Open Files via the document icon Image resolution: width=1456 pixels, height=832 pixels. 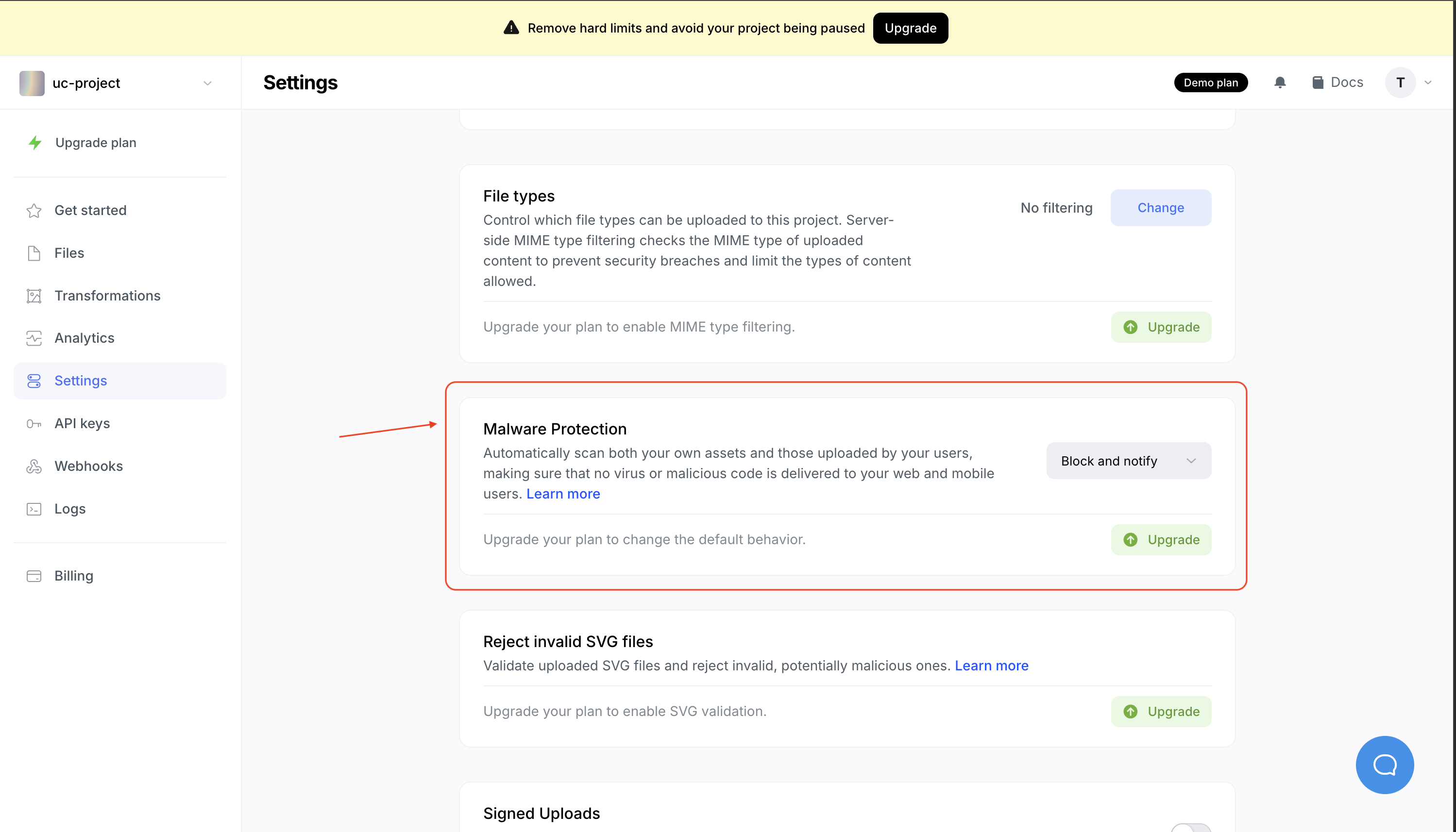(34, 252)
